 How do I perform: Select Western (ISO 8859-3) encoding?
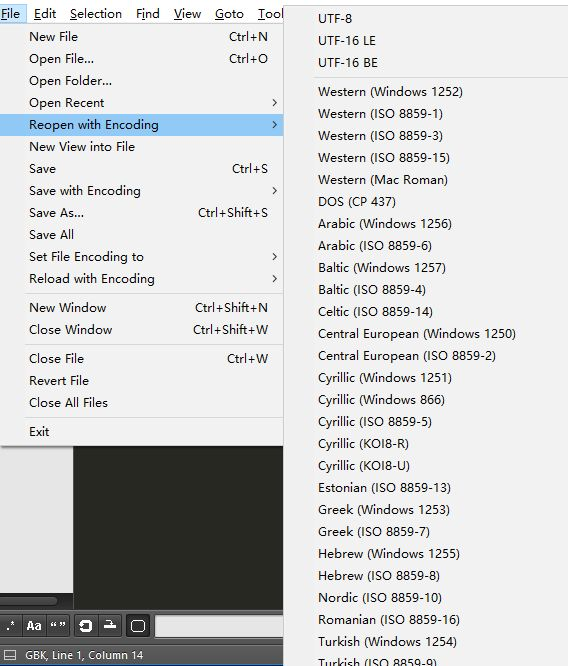[426, 136]
